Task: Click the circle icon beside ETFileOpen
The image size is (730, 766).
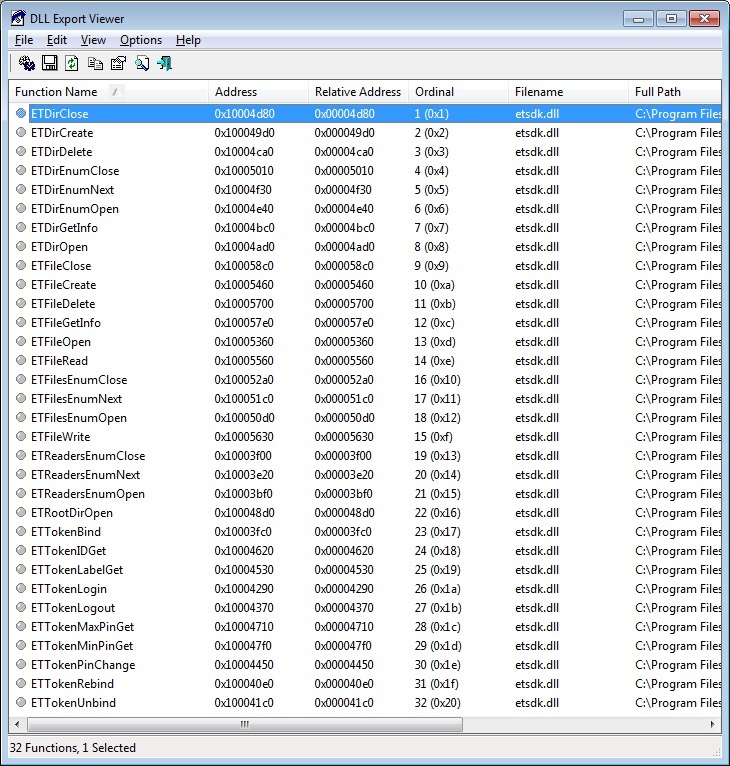Action: click(x=21, y=341)
